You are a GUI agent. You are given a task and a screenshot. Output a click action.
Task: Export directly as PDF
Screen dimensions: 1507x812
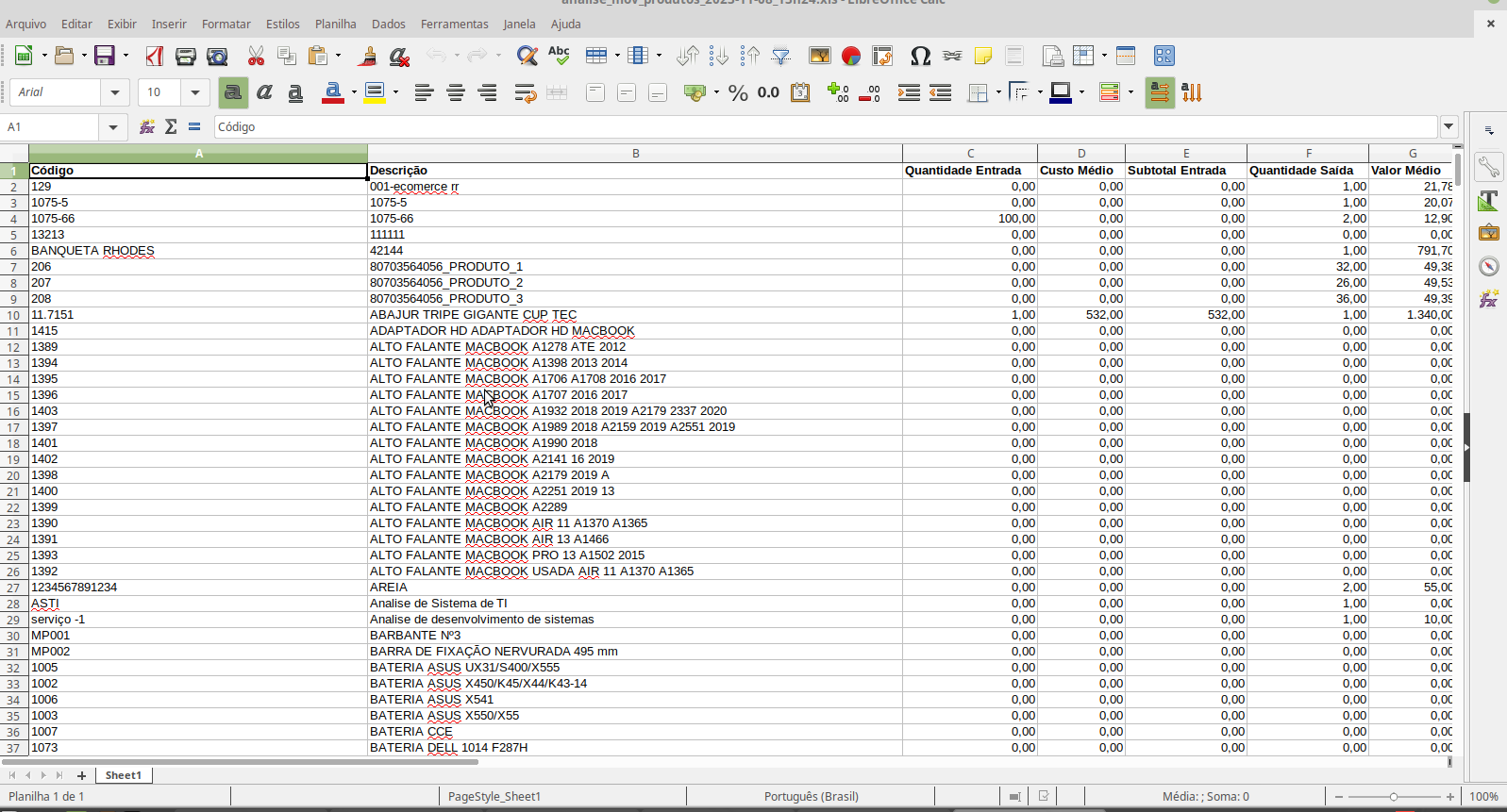[x=155, y=56]
